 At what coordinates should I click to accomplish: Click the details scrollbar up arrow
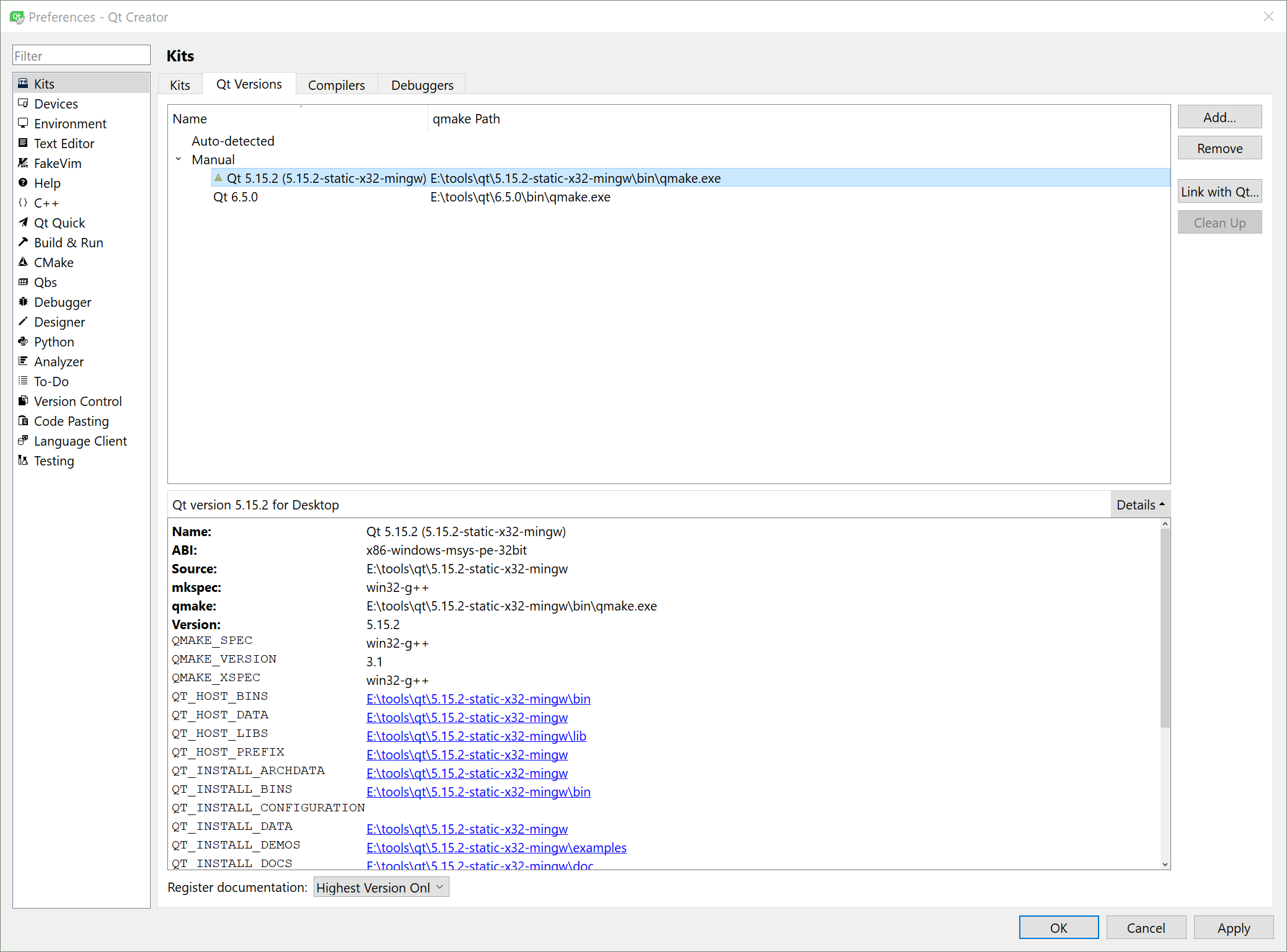pyautogui.click(x=1165, y=524)
